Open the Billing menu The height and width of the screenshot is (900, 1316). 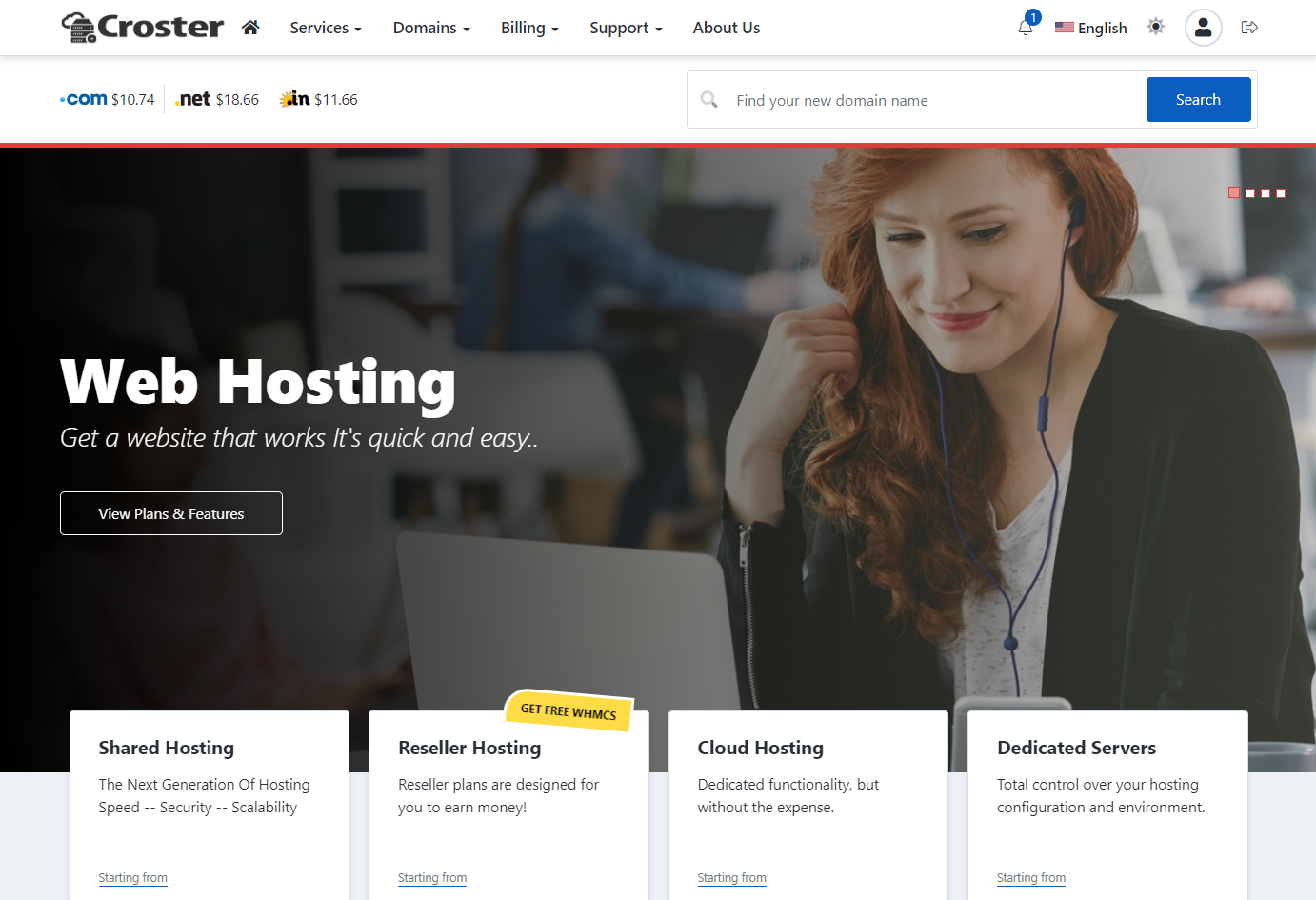tap(529, 28)
